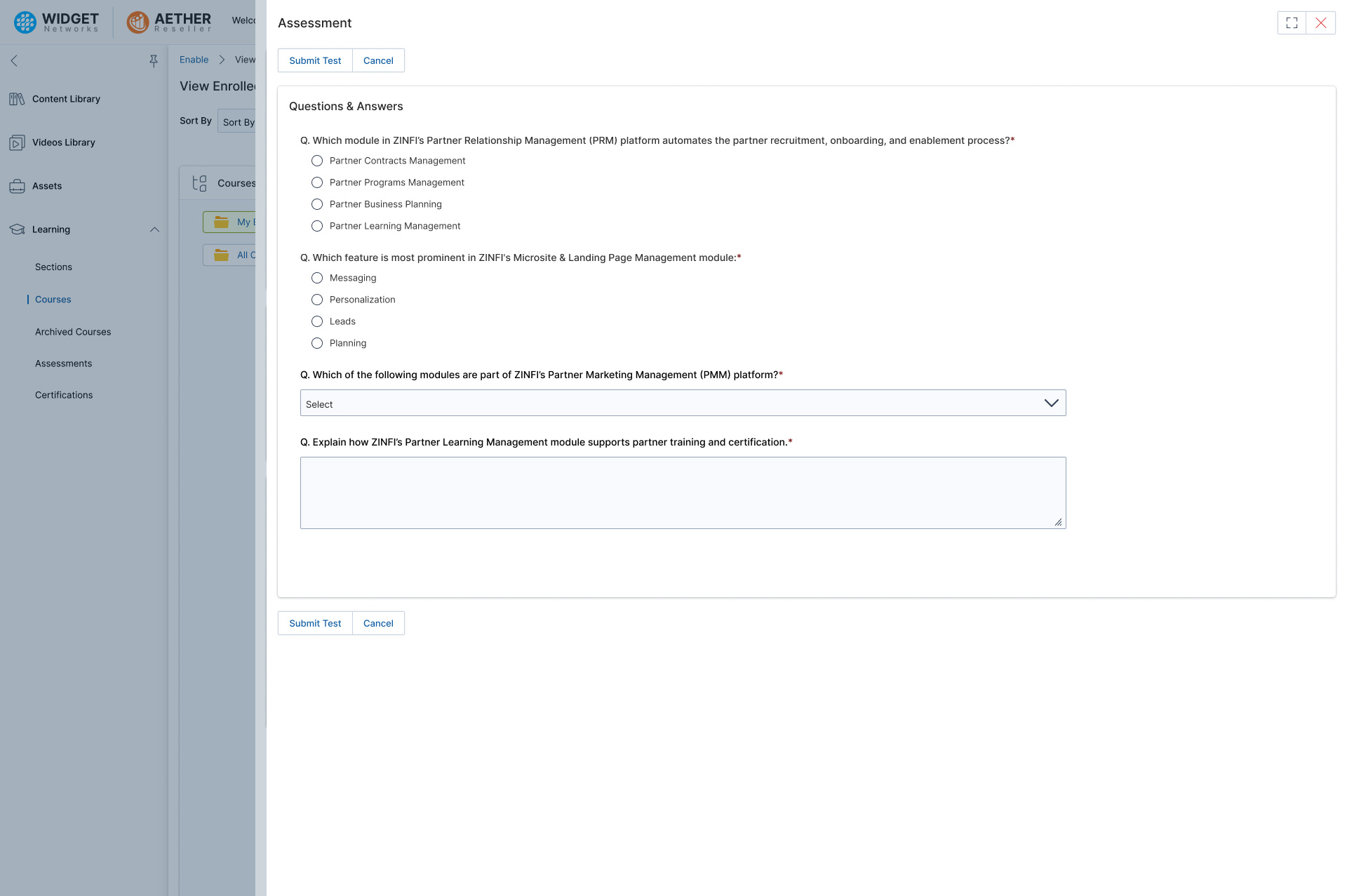Open Archived Courses from the sidebar
The image size is (1347, 896).
(x=73, y=332)
